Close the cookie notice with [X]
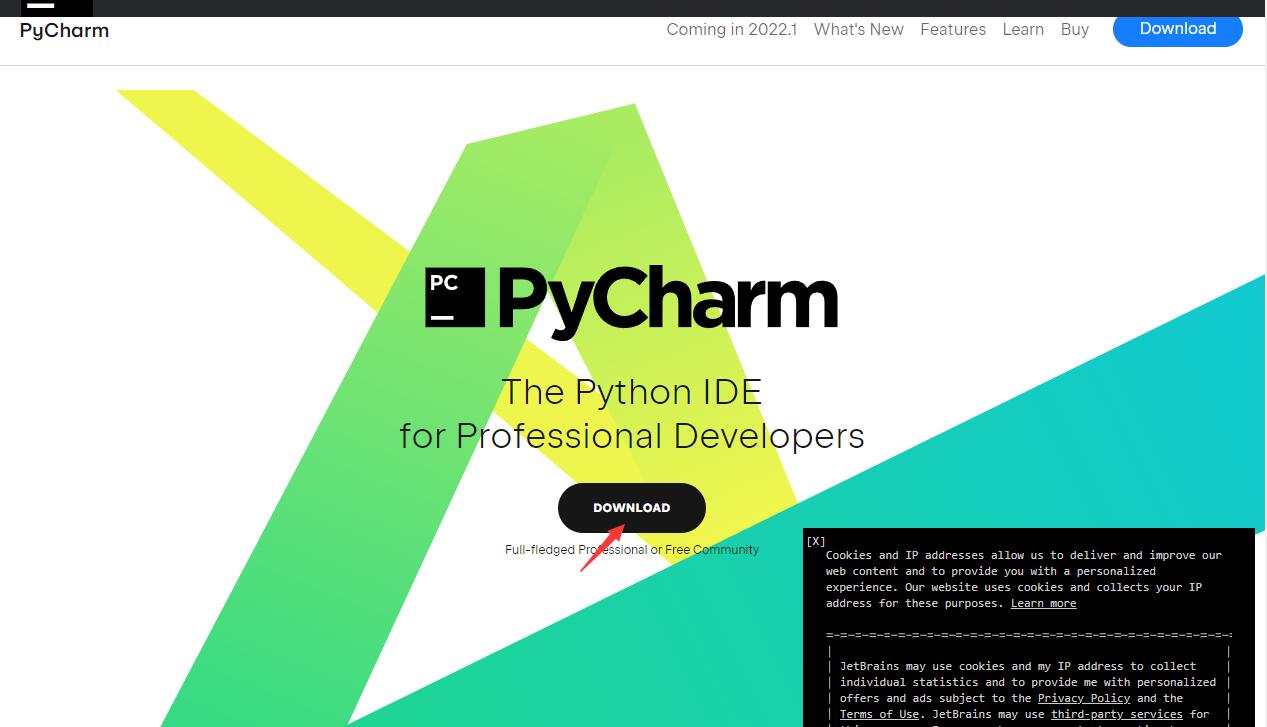 pyautogui.click(x=816, y=541)
